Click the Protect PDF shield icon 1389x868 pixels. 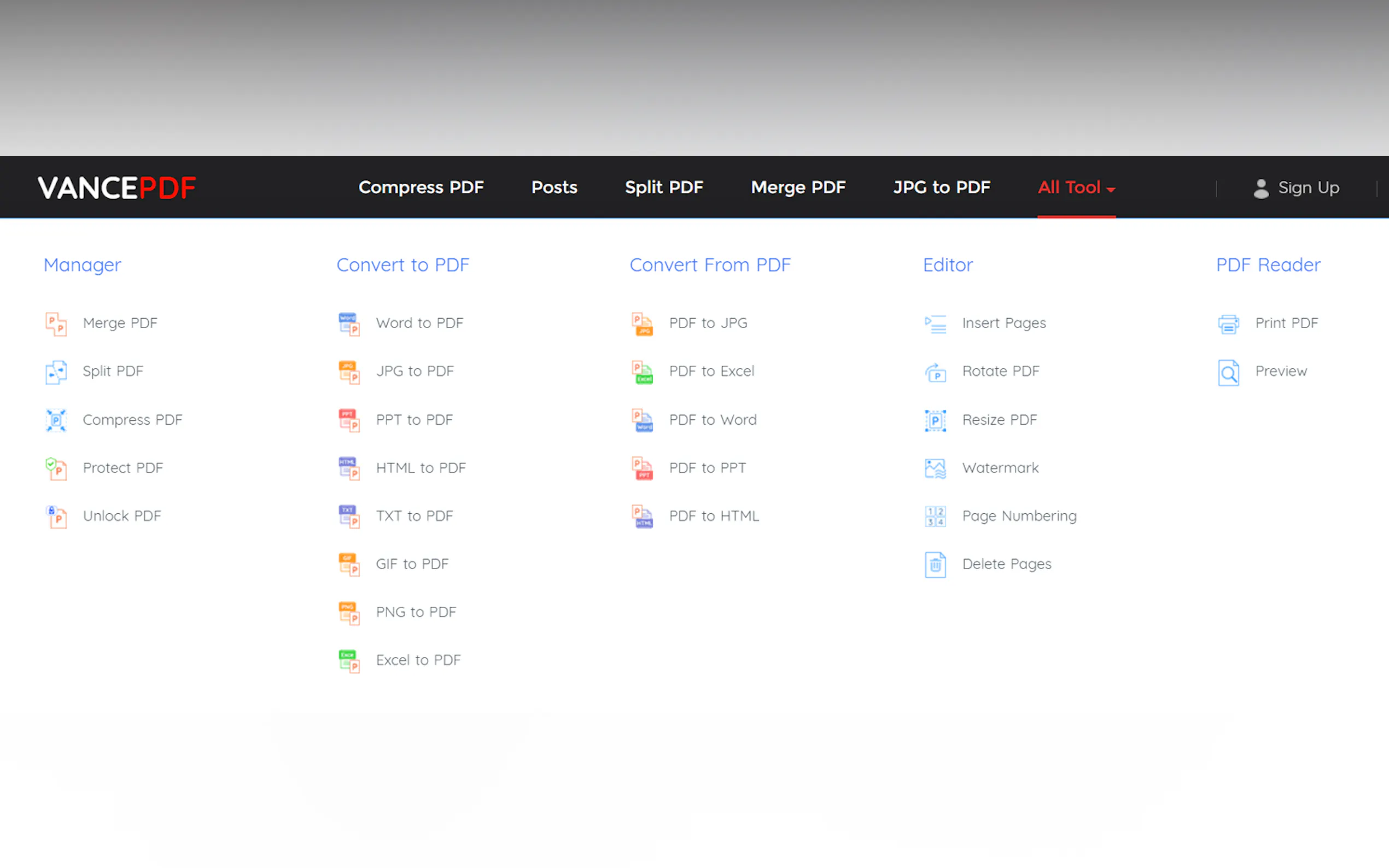point(56,468)
